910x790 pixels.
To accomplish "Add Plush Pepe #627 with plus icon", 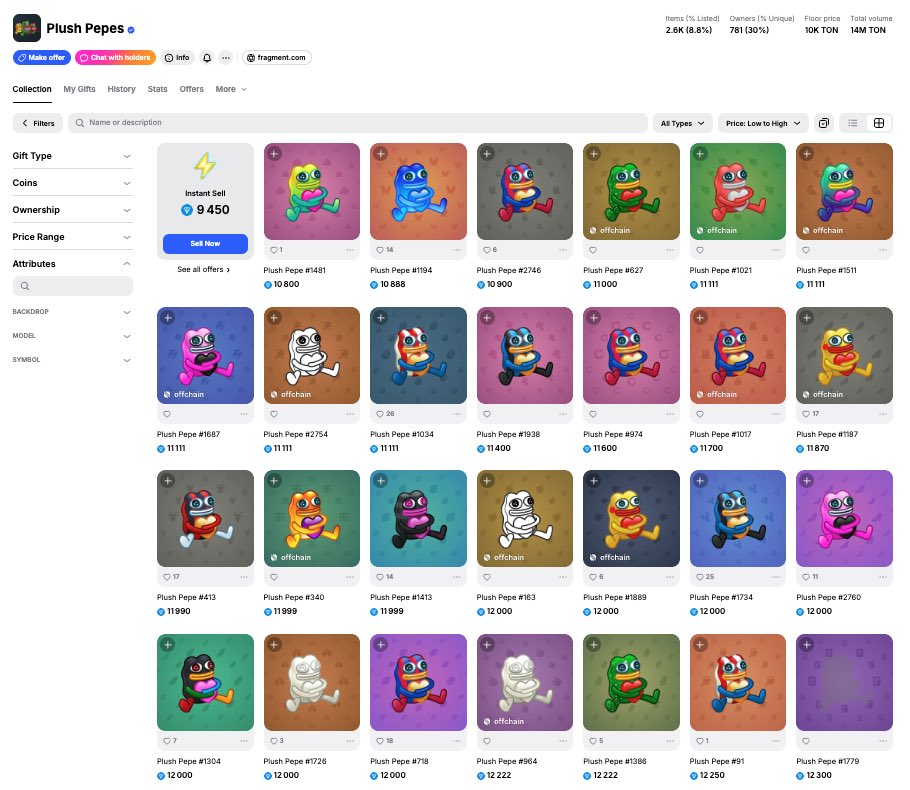I will tap(594, 154).
